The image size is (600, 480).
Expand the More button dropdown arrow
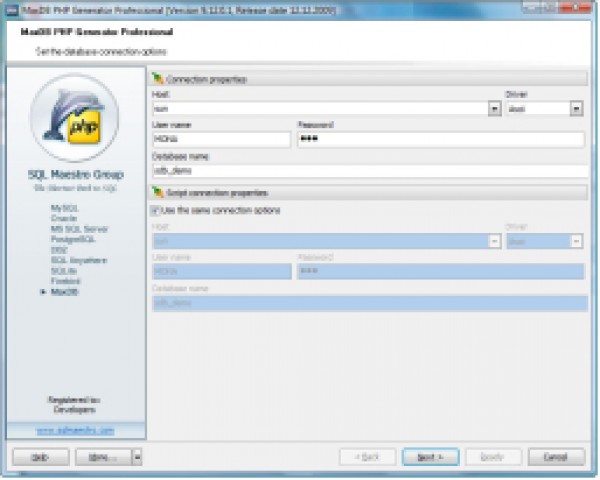[x=137, y=457]
